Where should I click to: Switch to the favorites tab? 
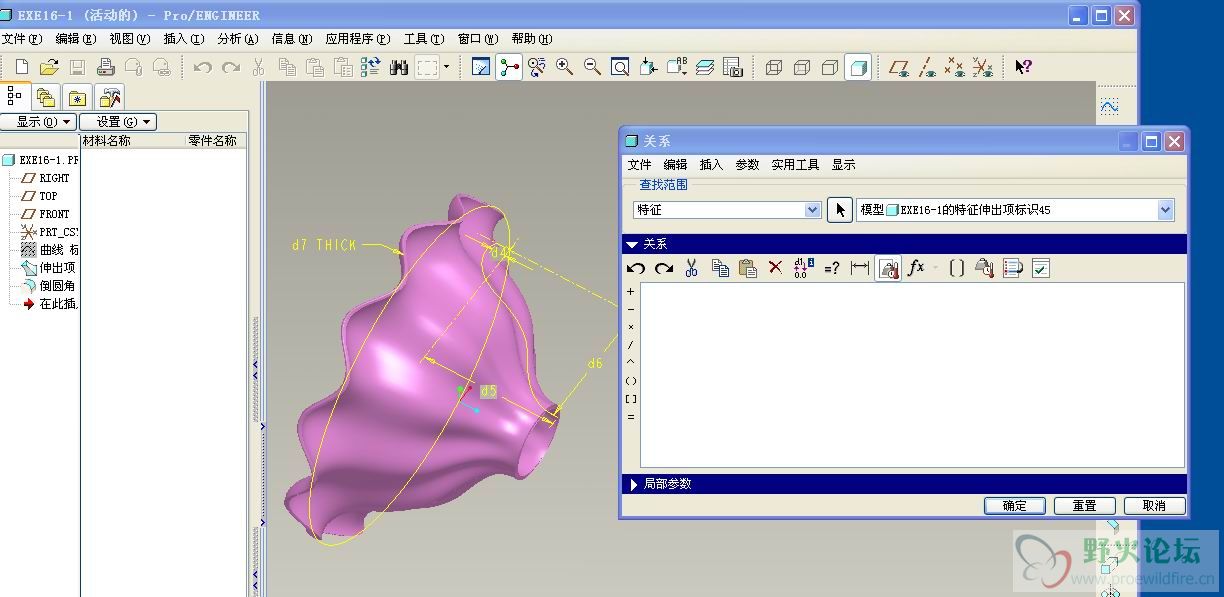tap(77, 97)
